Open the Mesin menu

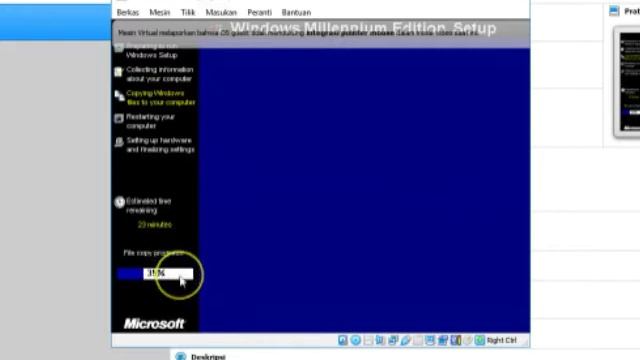click(160, 13)
